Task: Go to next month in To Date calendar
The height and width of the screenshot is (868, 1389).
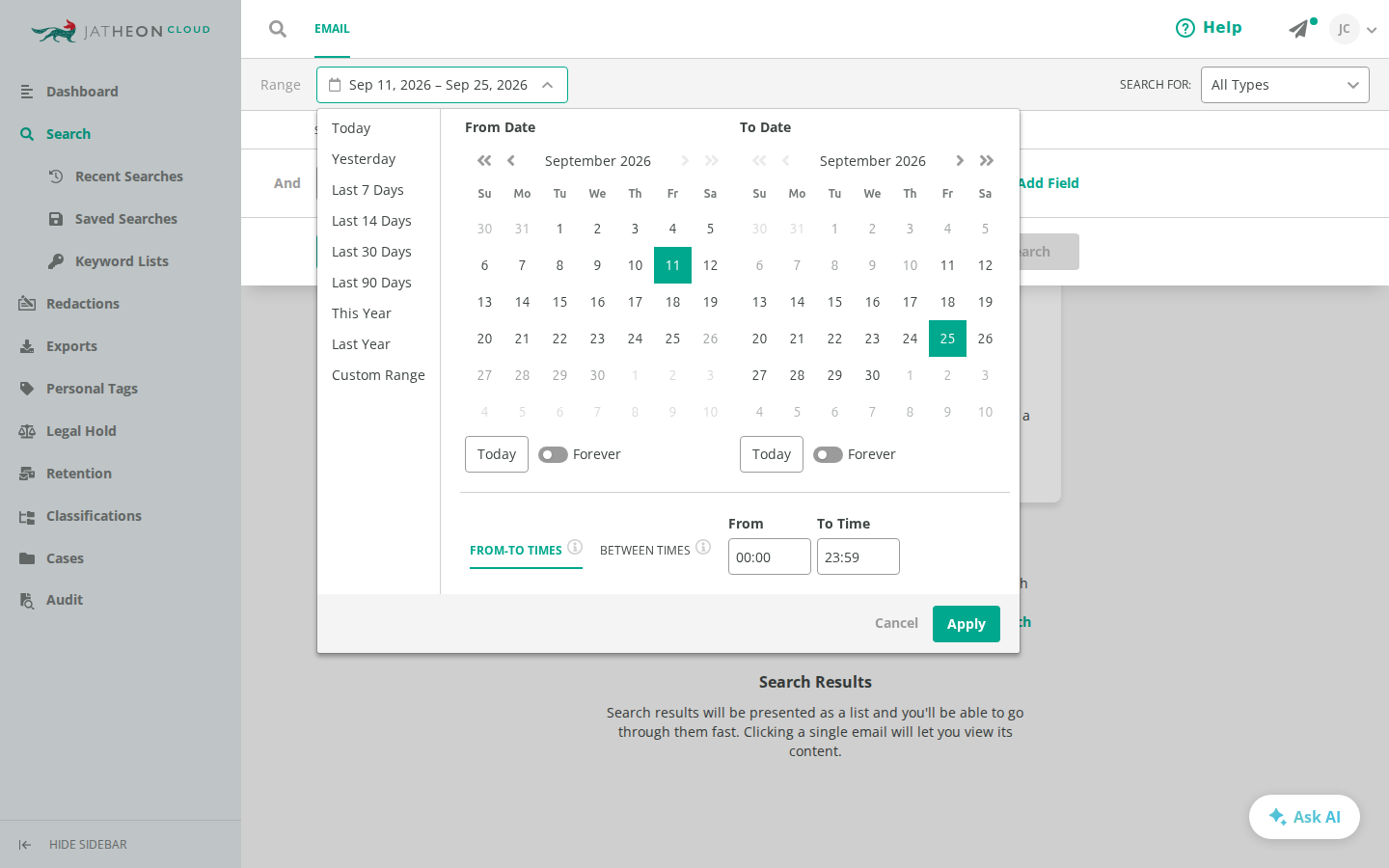Action: click(x=960, y=161)
